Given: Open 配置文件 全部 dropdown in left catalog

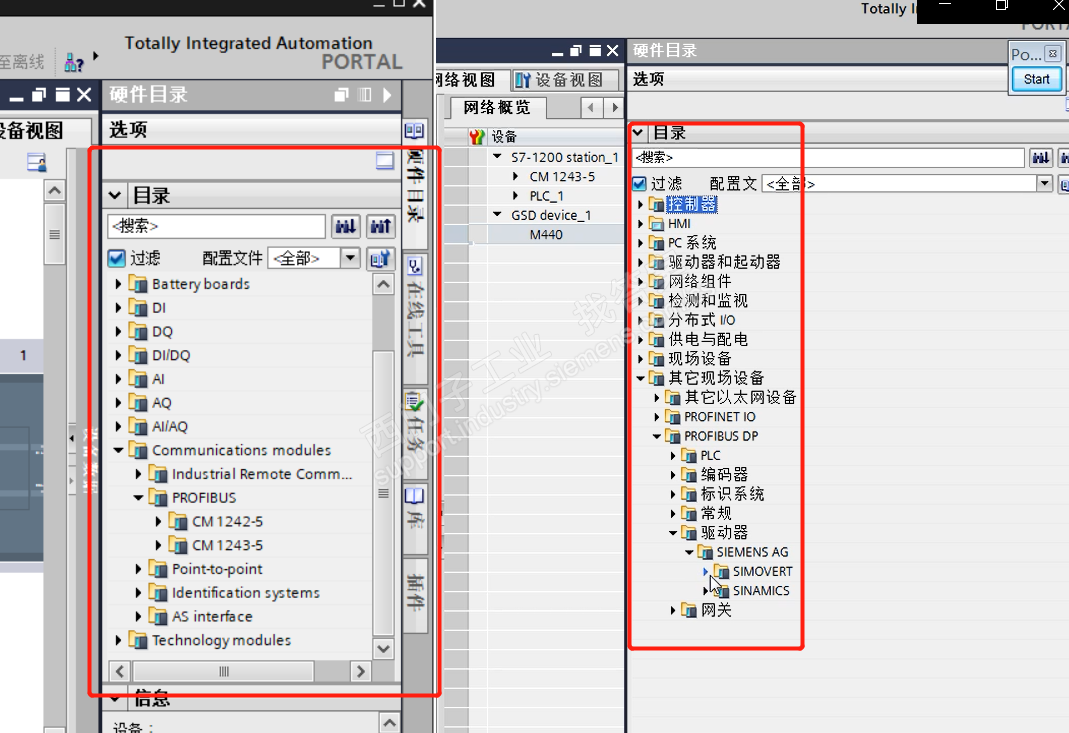Looking at the screenshot, I should 350,258.
